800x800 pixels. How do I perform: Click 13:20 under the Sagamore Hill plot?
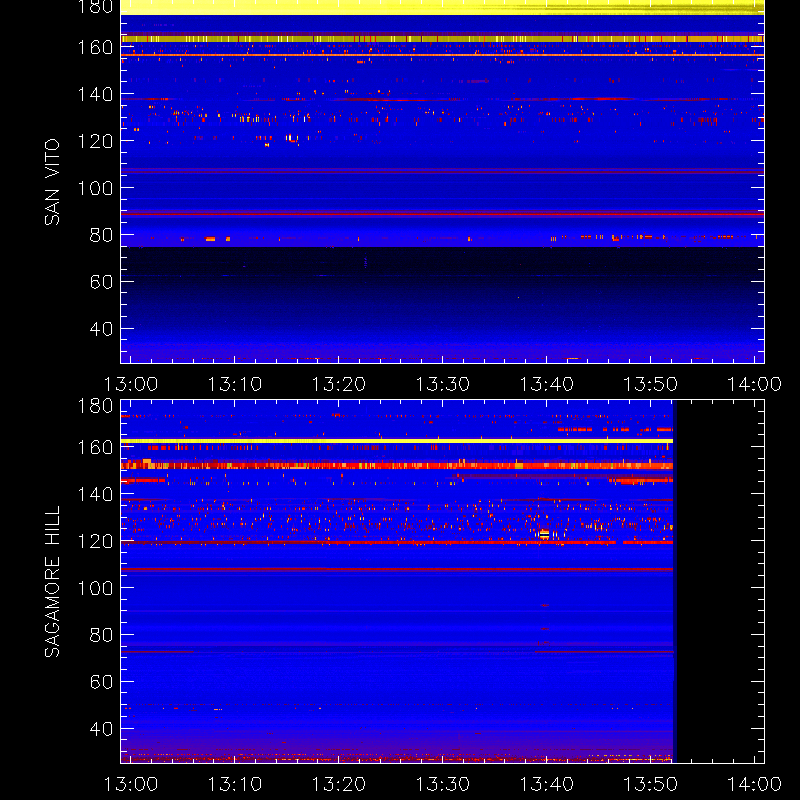339,784
